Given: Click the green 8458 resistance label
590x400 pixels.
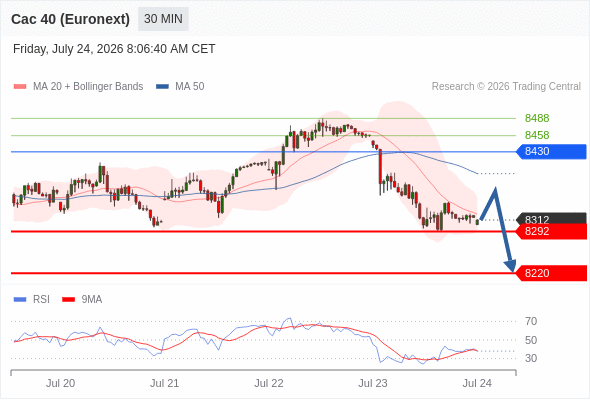Looking at the screenshot, I should (537, 135).
